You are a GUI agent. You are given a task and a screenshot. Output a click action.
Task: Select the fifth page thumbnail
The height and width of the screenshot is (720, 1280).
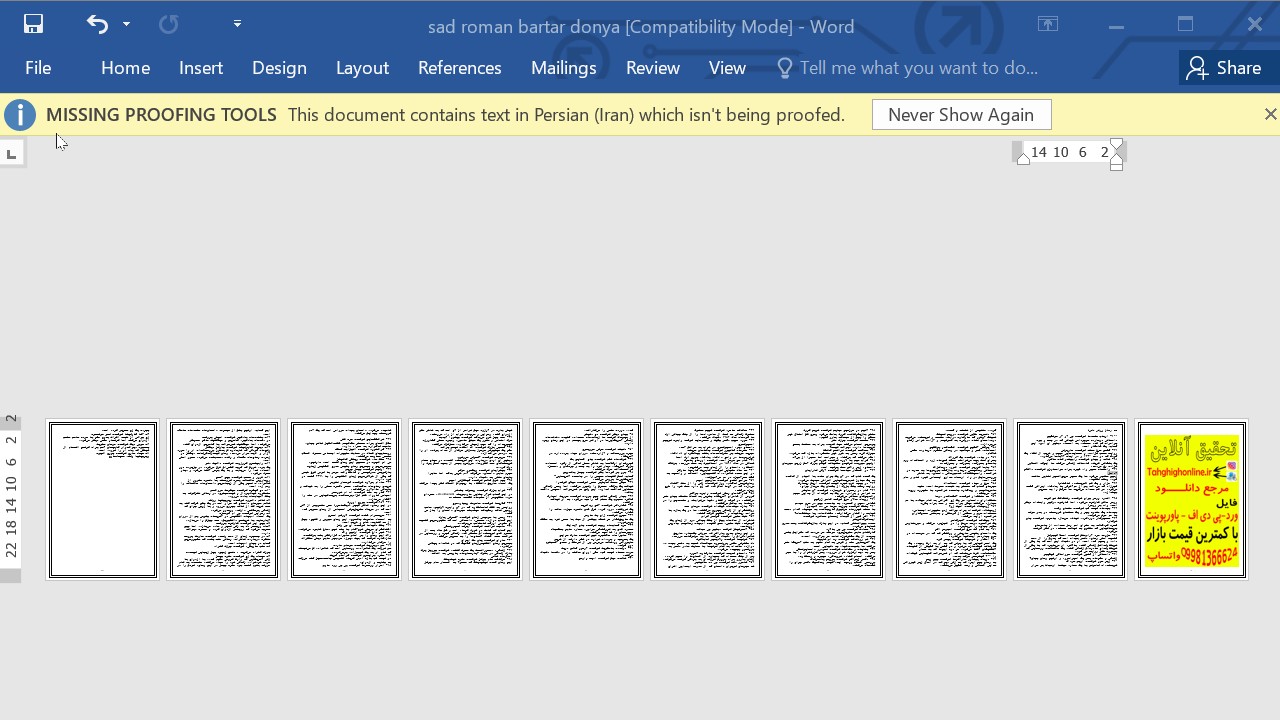pyautogui.click(x=587, y=500)
